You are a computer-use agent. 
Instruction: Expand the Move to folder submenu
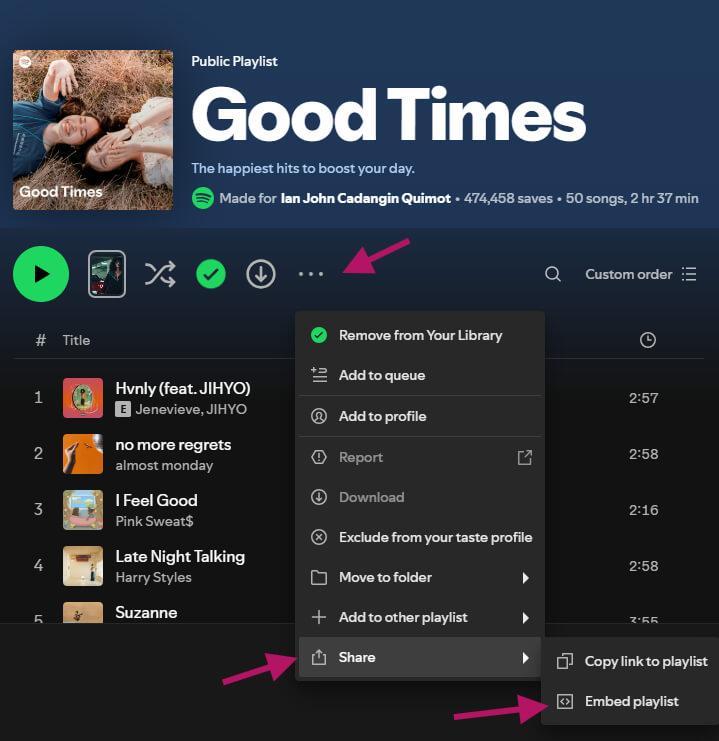(x=420, y=577)
